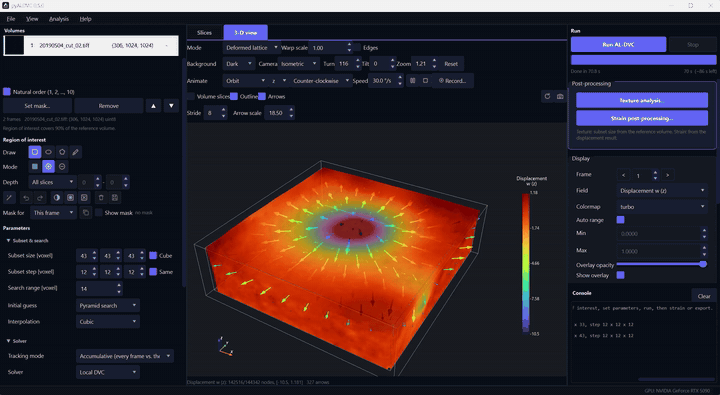Open the View menu
The image size is (720, 395).
pyautogui.click(x=32, y=19)
